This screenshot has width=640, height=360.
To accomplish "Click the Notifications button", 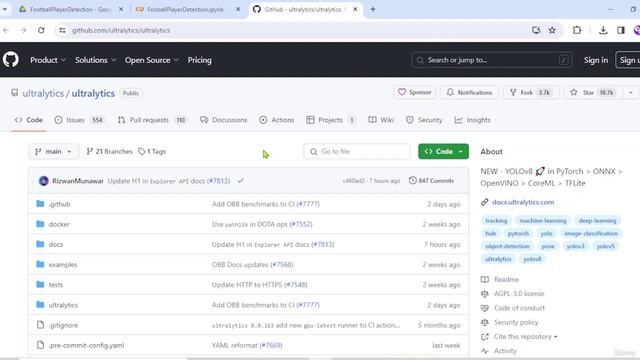I will pos(469,93).
